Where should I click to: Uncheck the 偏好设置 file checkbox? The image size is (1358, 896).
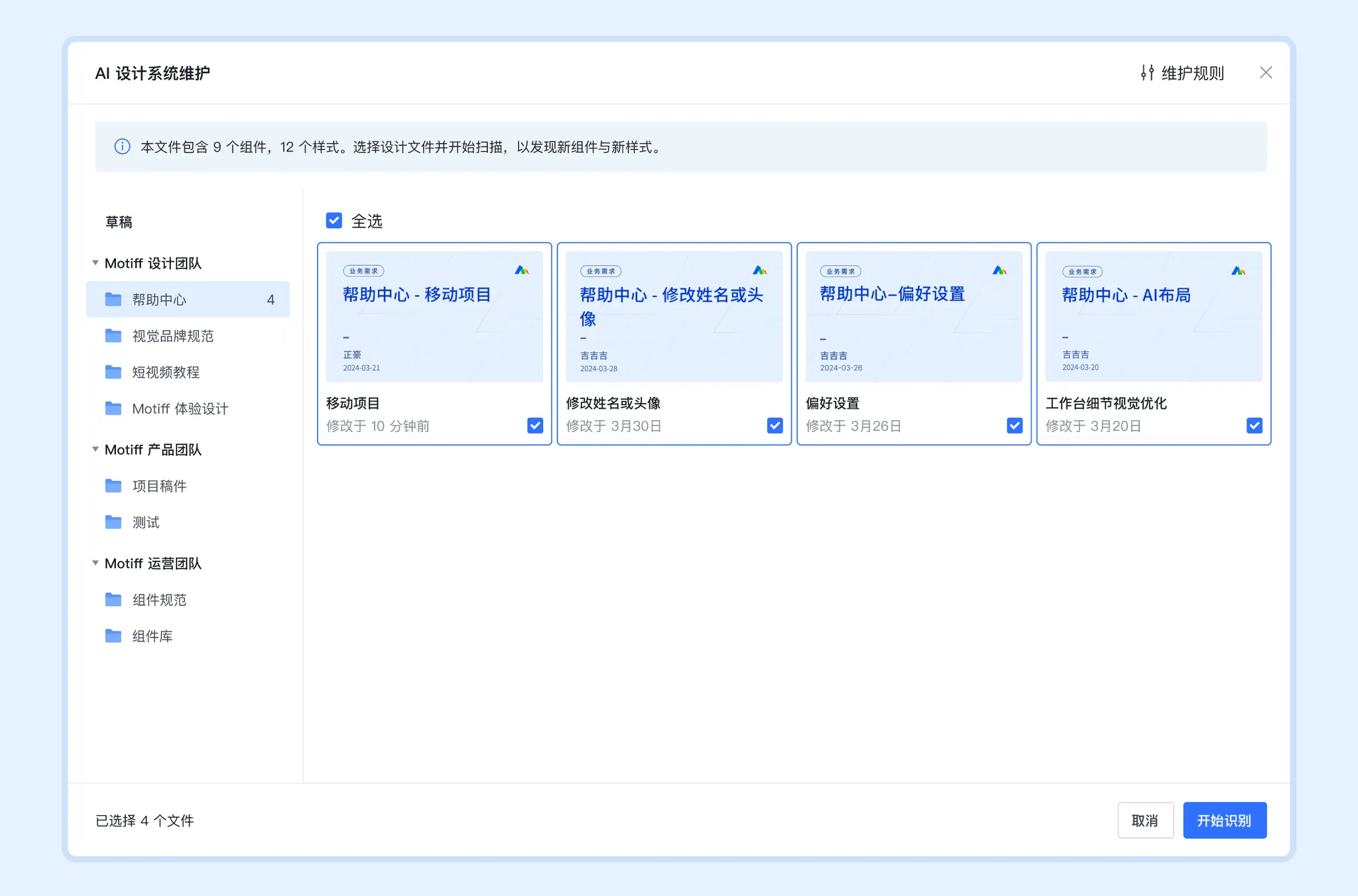(x=1015, y=425)
